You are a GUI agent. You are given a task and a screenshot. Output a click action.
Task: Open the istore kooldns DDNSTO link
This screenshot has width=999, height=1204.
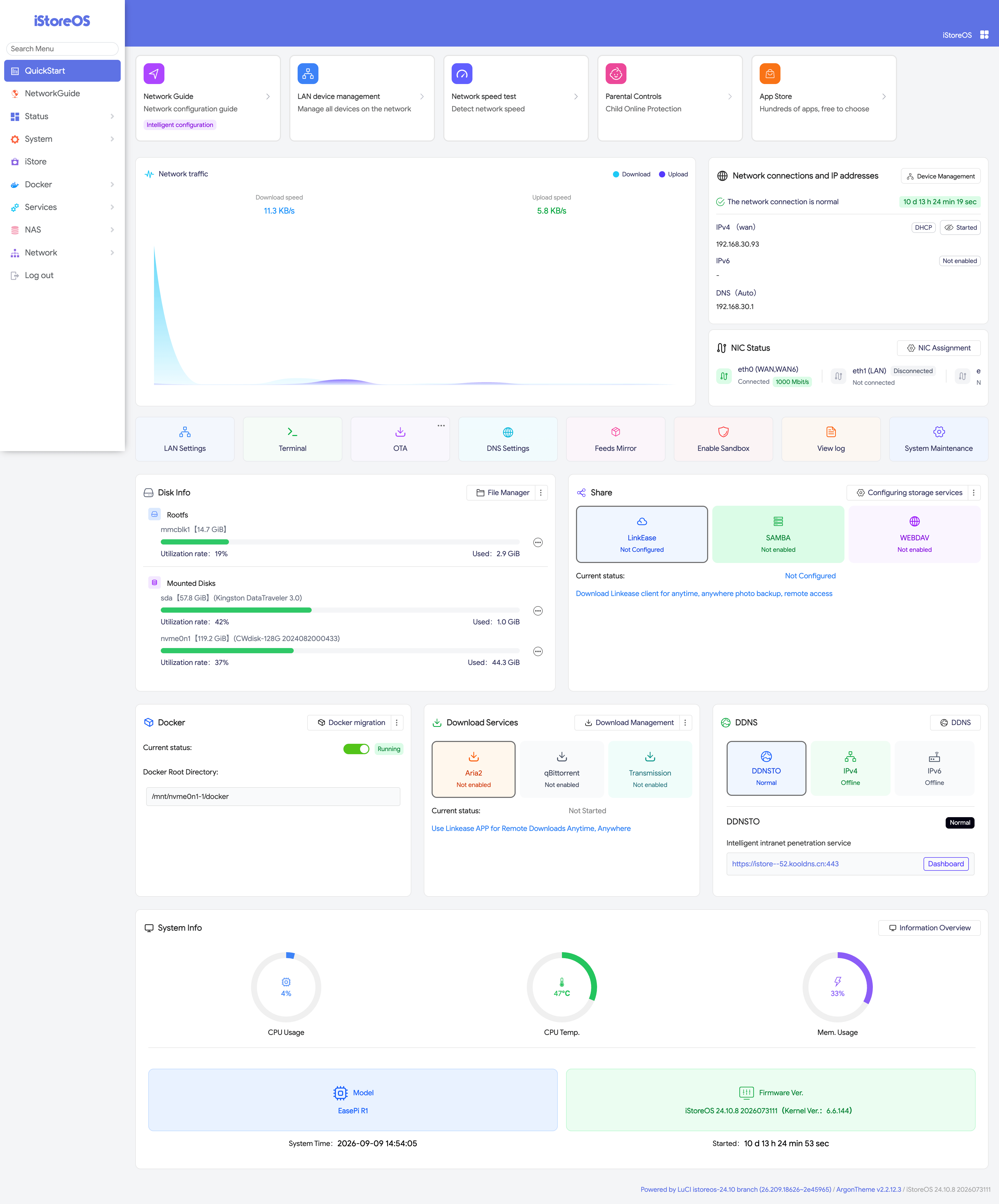click(785, 864)
